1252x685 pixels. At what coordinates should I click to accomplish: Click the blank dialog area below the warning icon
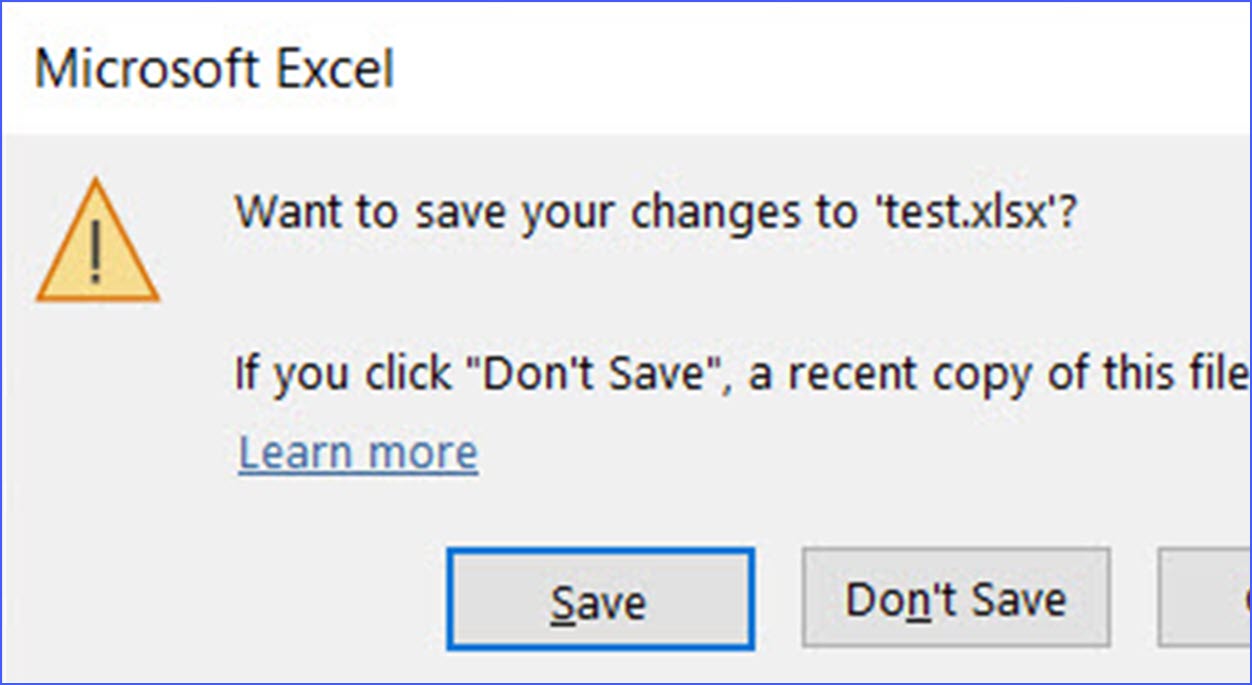pos(97,480)
